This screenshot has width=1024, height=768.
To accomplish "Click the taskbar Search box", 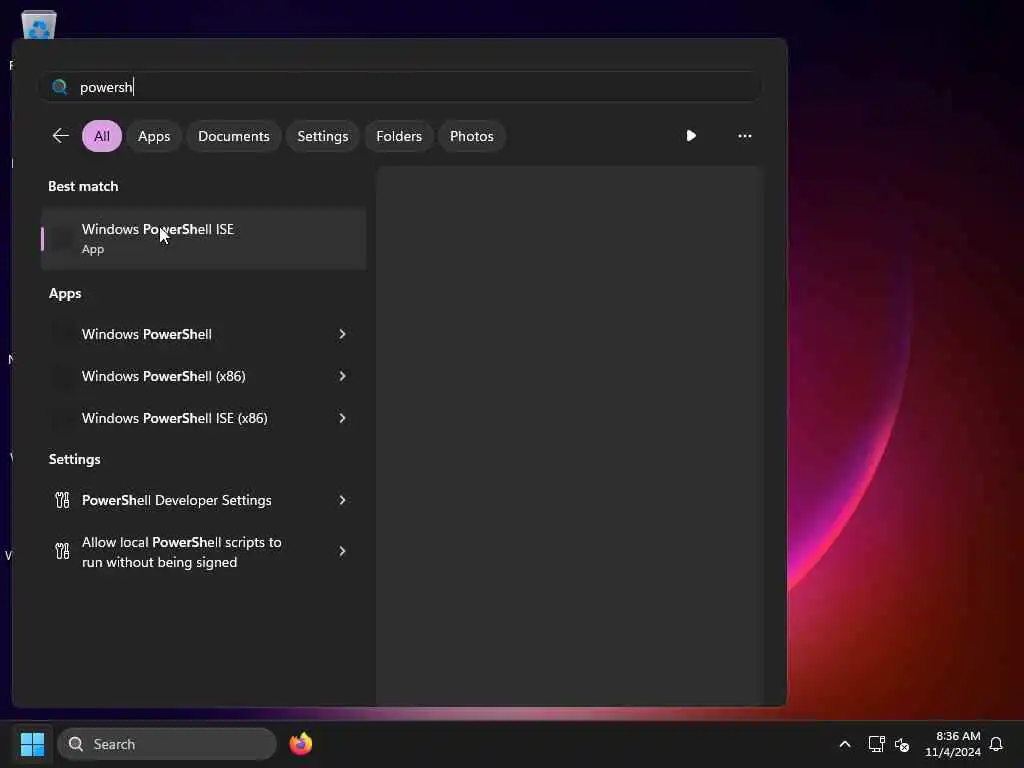I will tap(167, 744).
